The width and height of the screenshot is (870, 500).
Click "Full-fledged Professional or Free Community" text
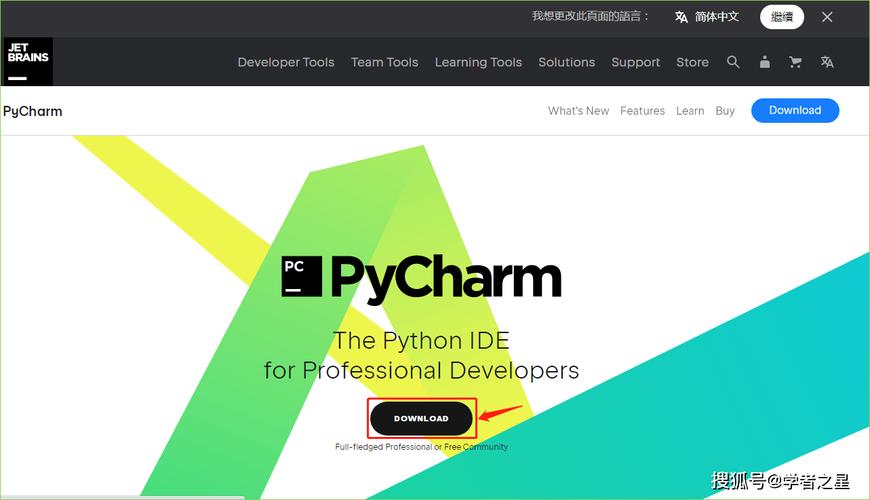[421, 447]
